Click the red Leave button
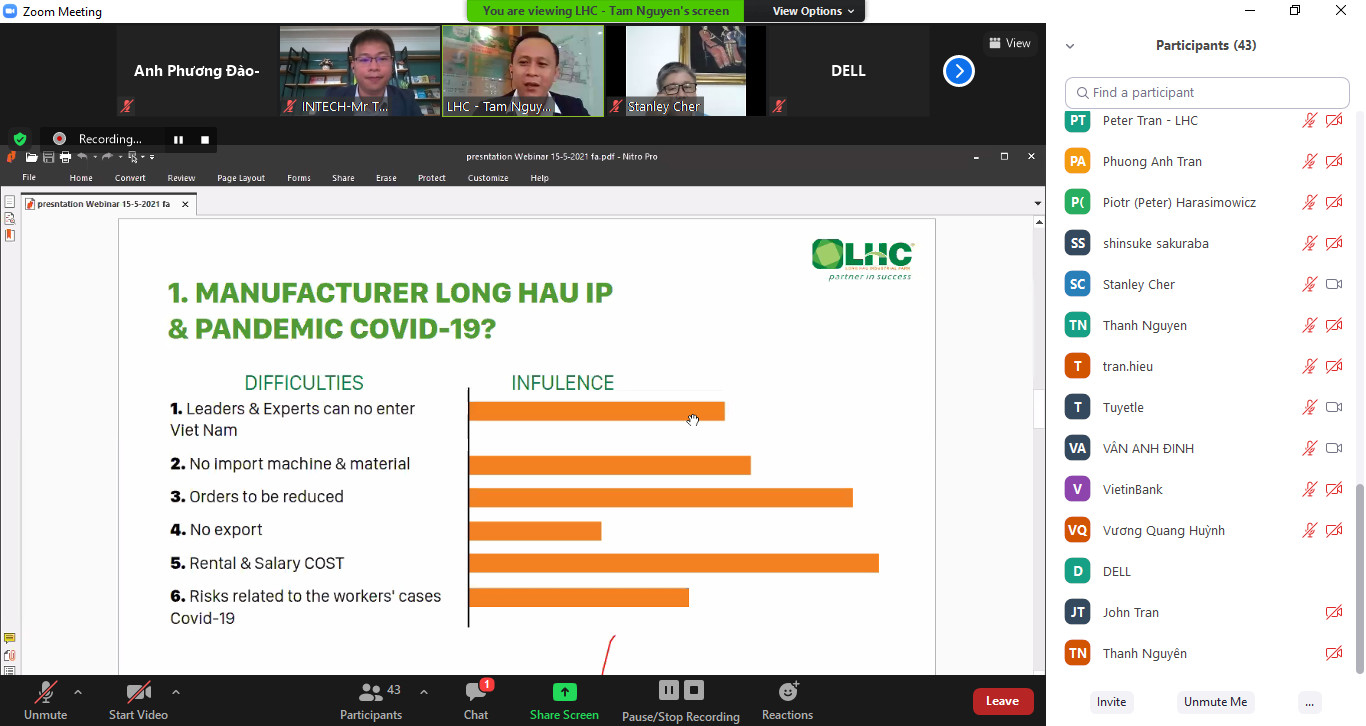This screenshot has height=726, width=1366. [1003, 701]
